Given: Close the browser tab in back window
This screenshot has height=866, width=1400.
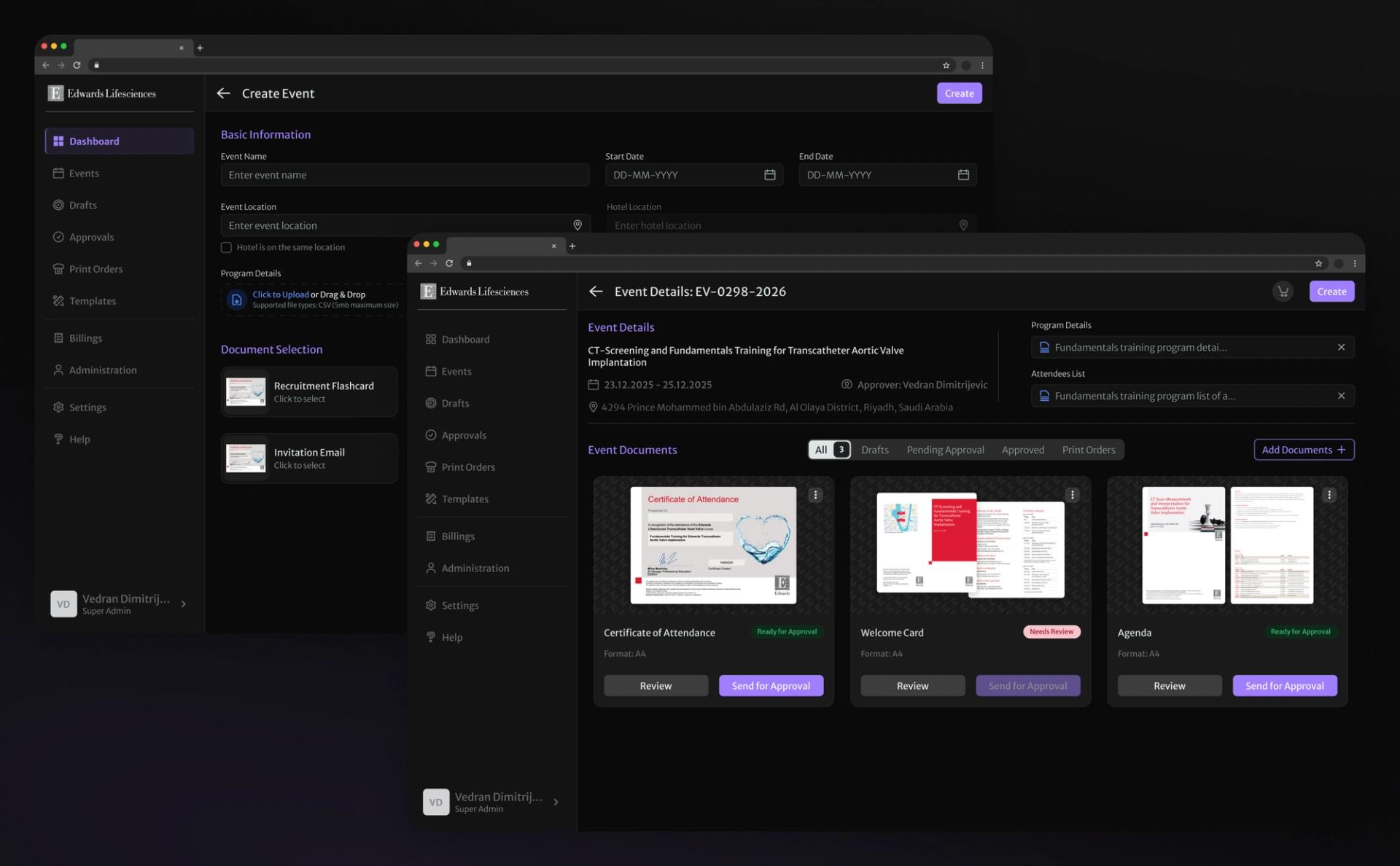Looking at the screenshot, I should [x=181, y=48].
